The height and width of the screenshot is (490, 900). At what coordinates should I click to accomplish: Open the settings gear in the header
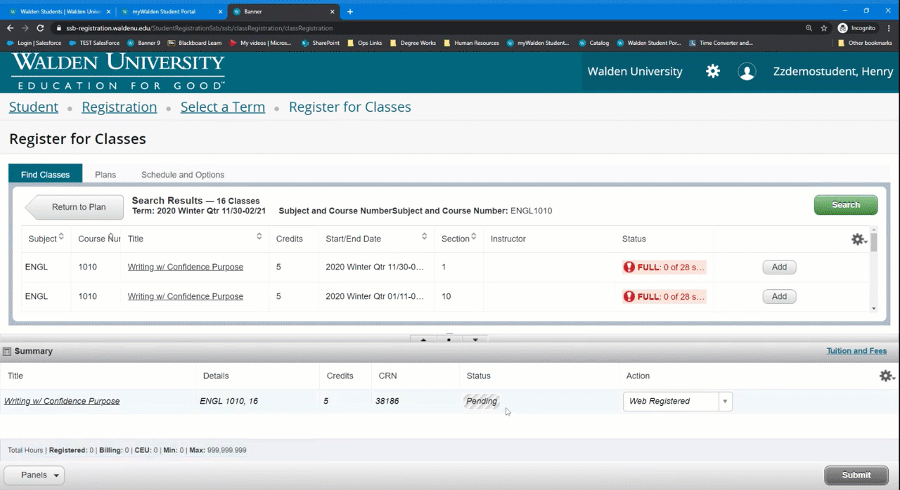click(712, 71)
